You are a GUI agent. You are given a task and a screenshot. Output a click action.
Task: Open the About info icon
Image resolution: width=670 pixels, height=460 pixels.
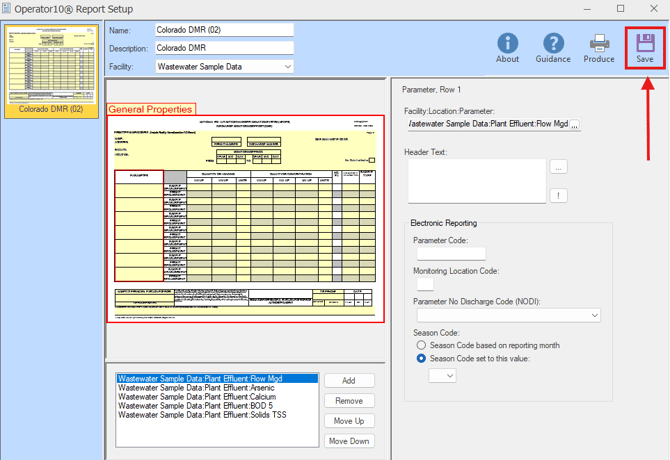(508, 46)
